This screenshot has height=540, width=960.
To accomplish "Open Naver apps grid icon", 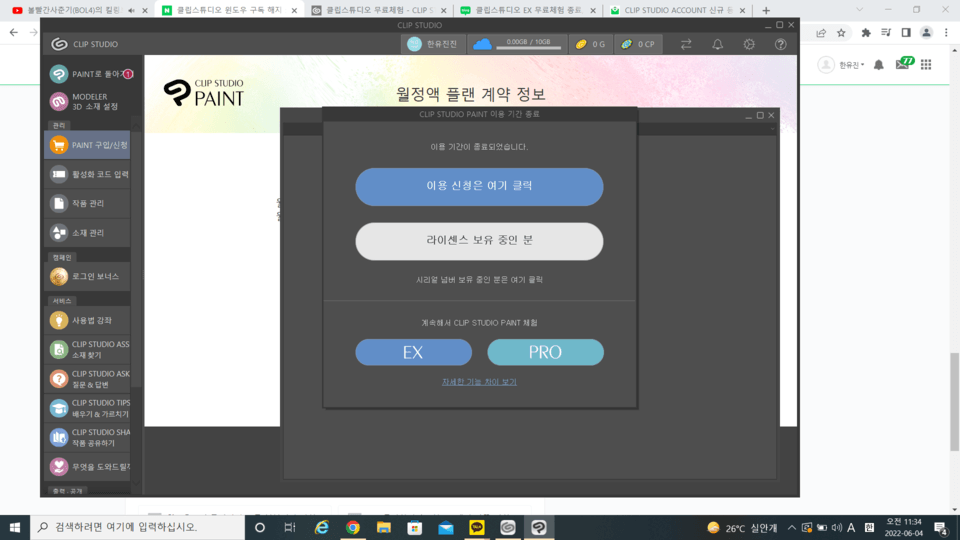I will (x=926, y=64).
